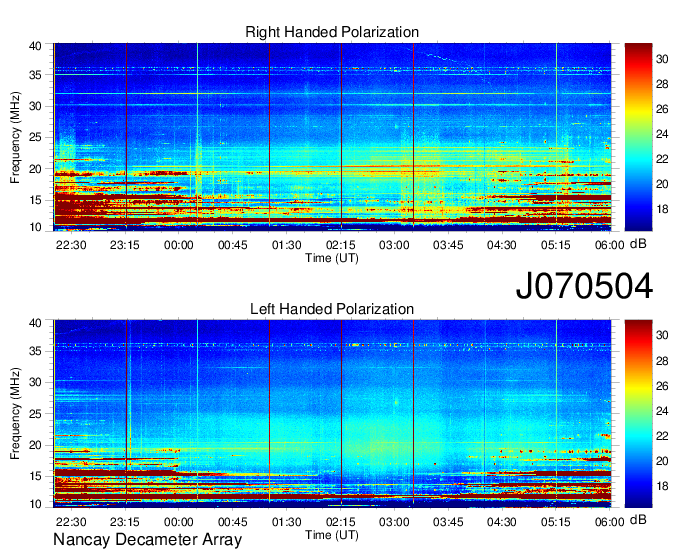The image size is (680, 552).
Task: Select the "J070504" observation label
Action: tap(584, 286)
